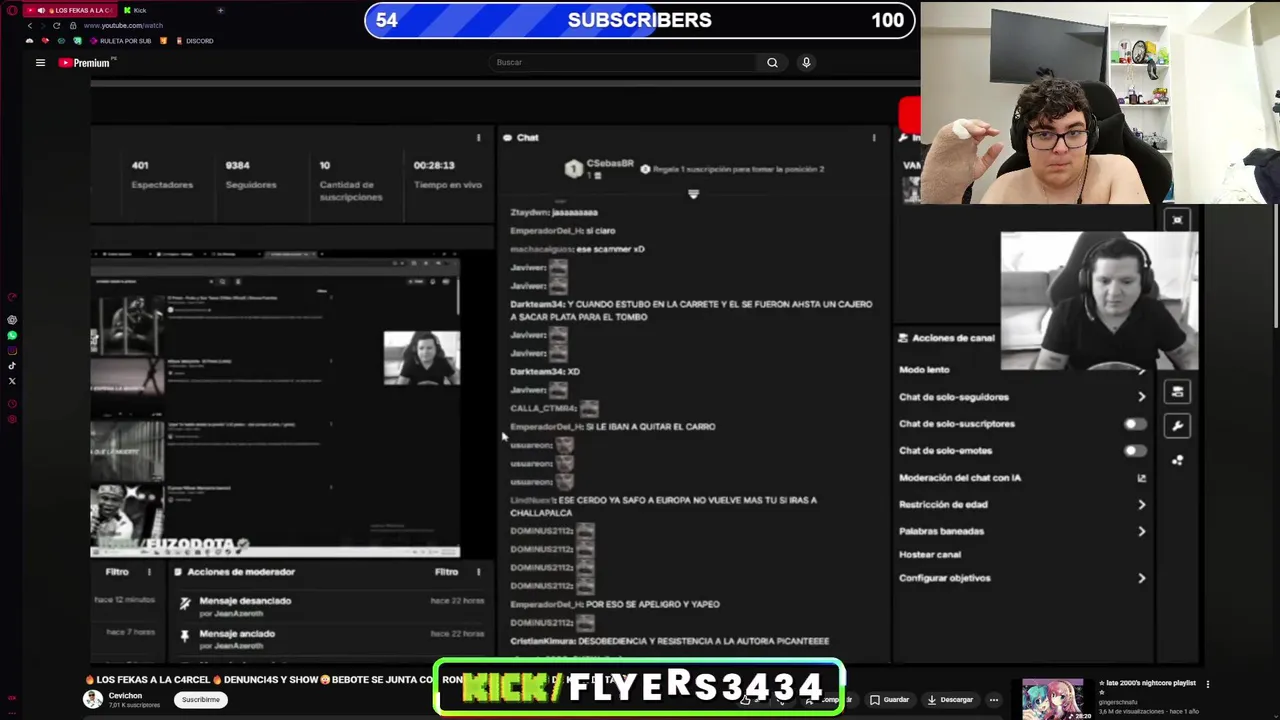Click the Suscribirme button
This screenshot has height=720, width=1280.
click(x=201, y=700)
